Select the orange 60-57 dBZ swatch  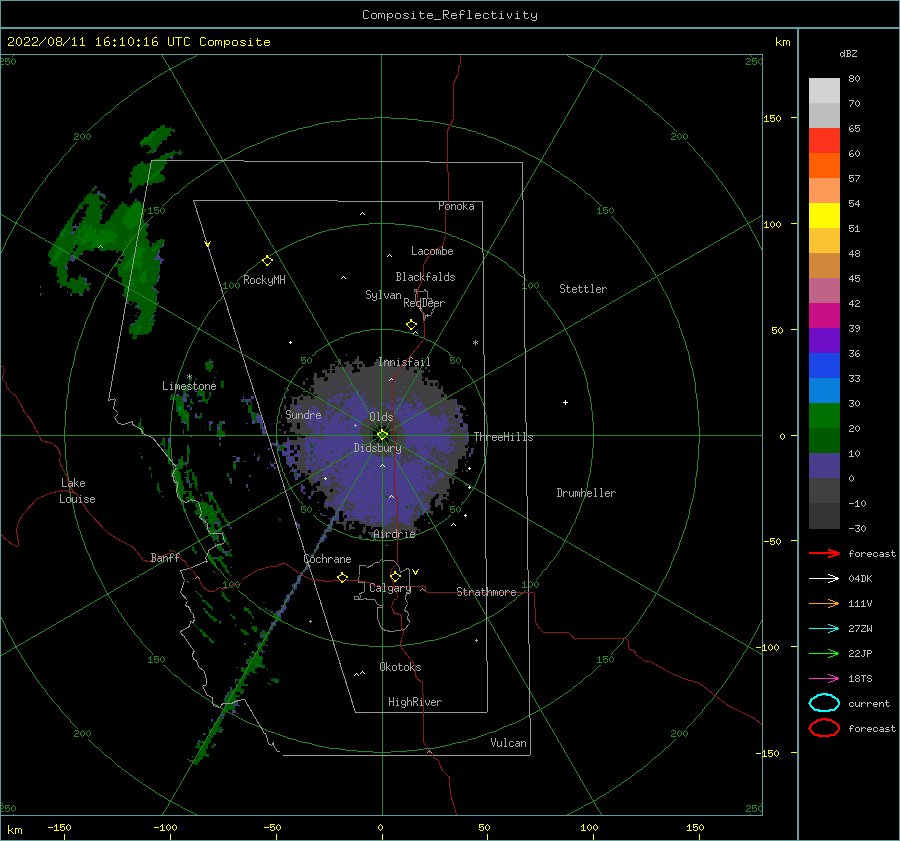(x=824, y=166)
